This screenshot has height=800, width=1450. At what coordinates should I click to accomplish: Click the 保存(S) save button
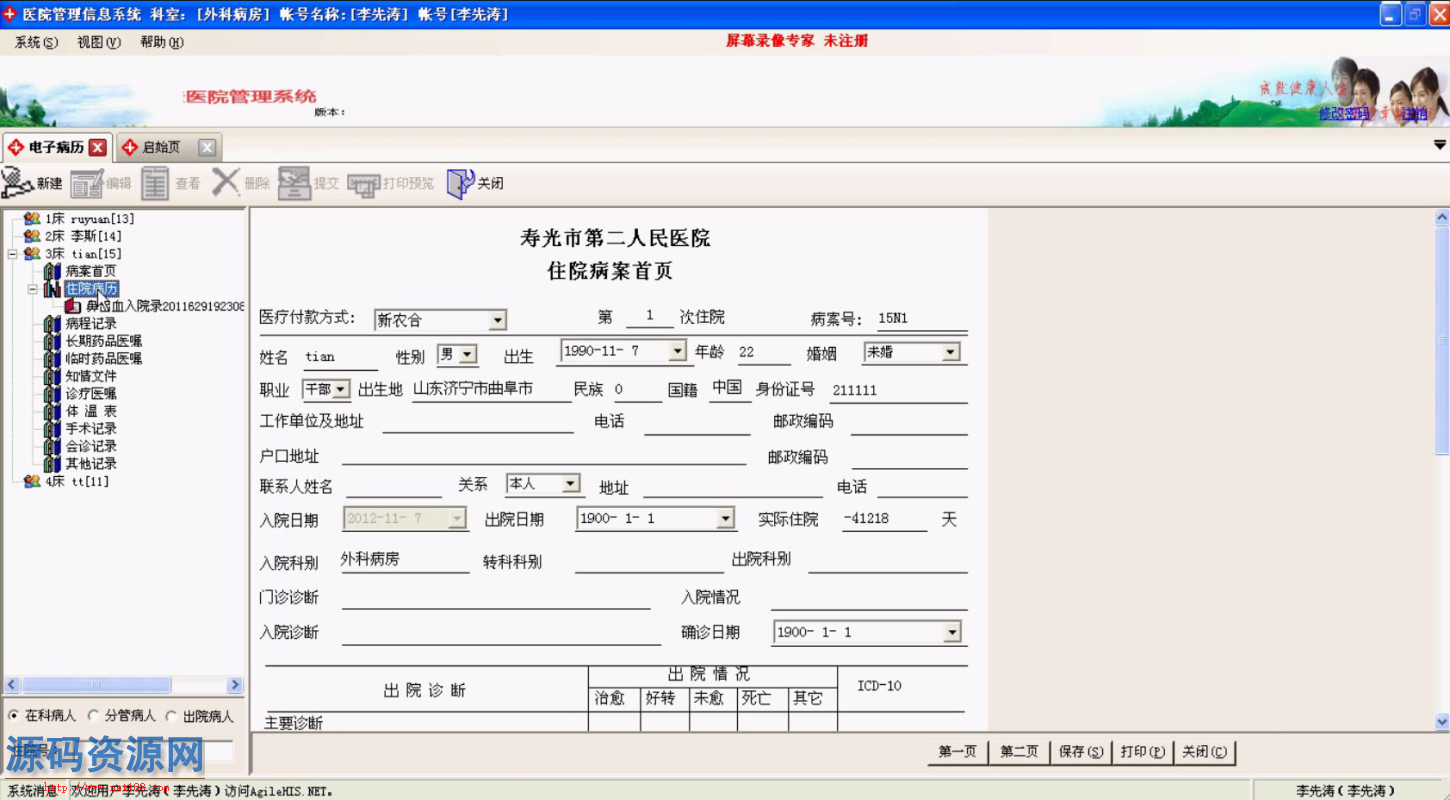pyautogui.click(x=1081, y=752)
